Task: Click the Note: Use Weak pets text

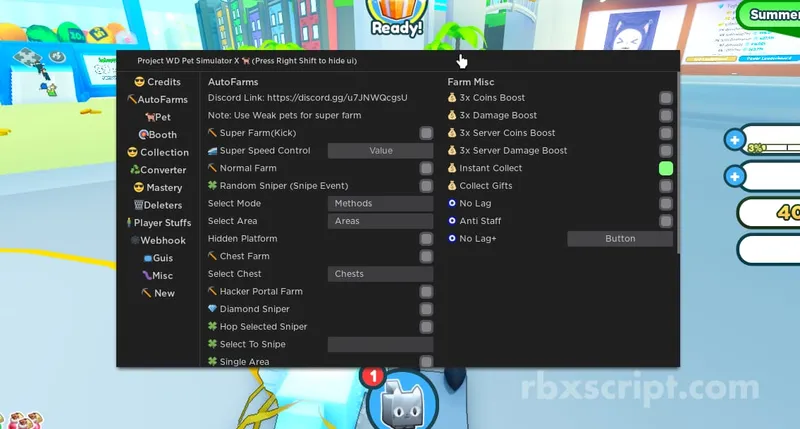Action: point(284,115)
